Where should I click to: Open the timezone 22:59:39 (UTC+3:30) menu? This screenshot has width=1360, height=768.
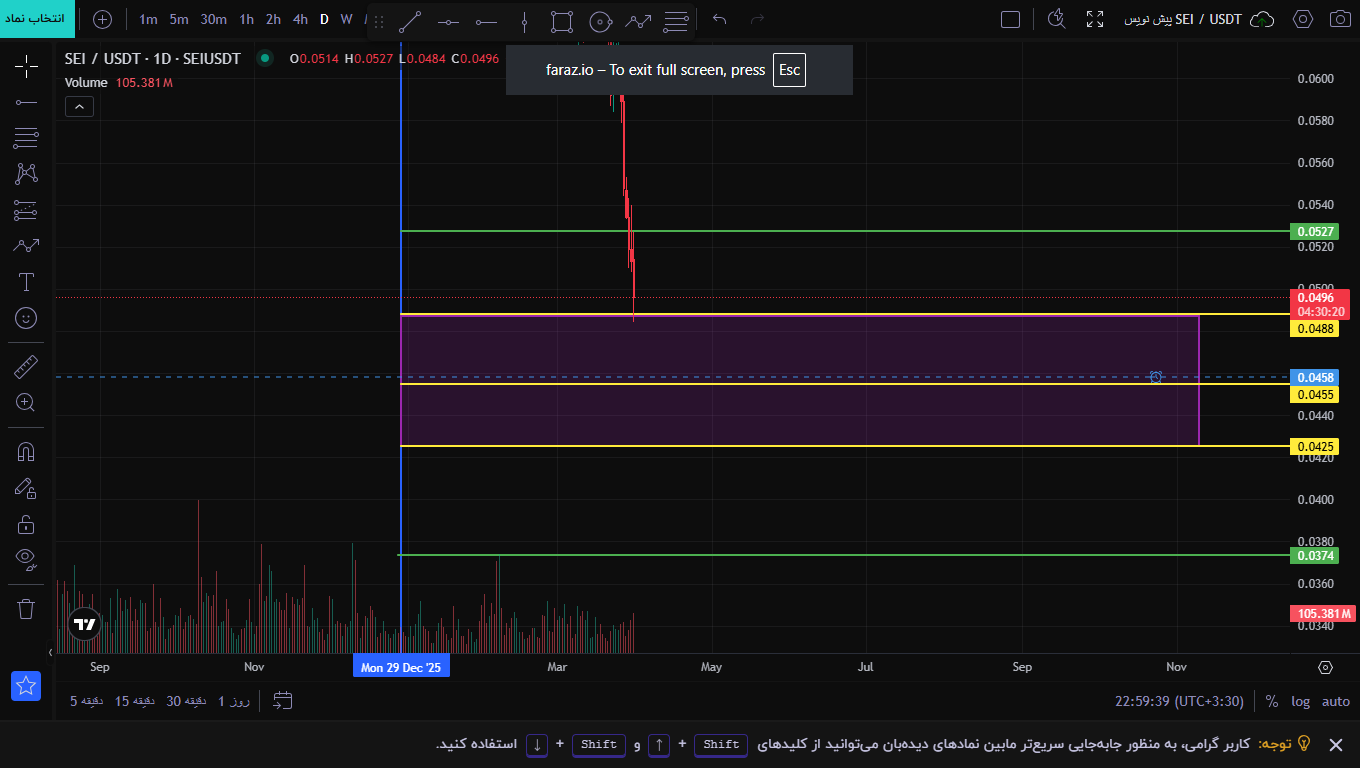tap(1180, 701)
